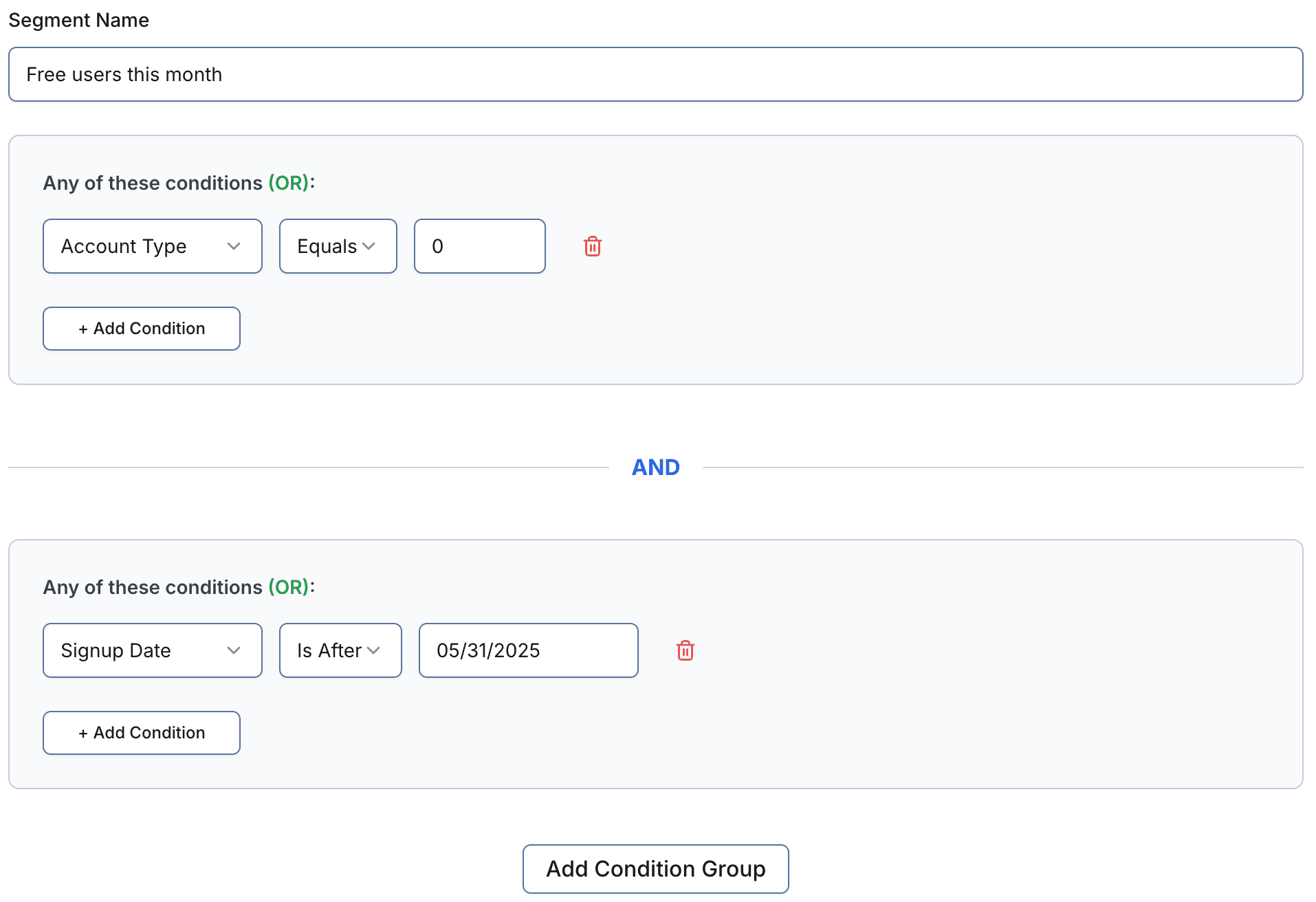Expand the Equals operator dropdown
The image size is (1316, 902).
click(x=337, y=246)
